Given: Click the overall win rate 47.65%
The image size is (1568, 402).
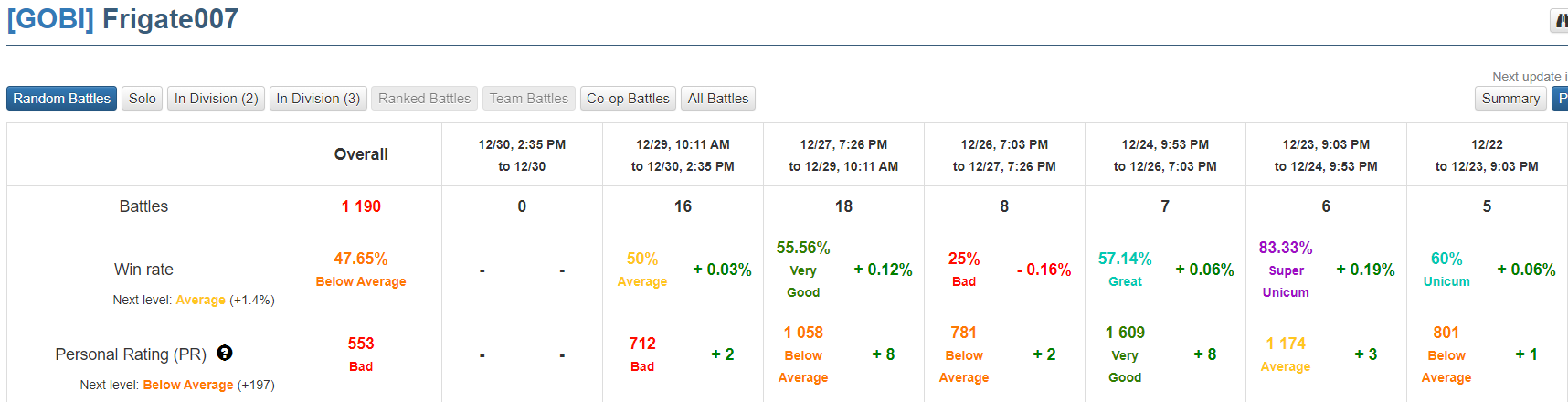Looking at the screenshot, I should click(361, 259).
